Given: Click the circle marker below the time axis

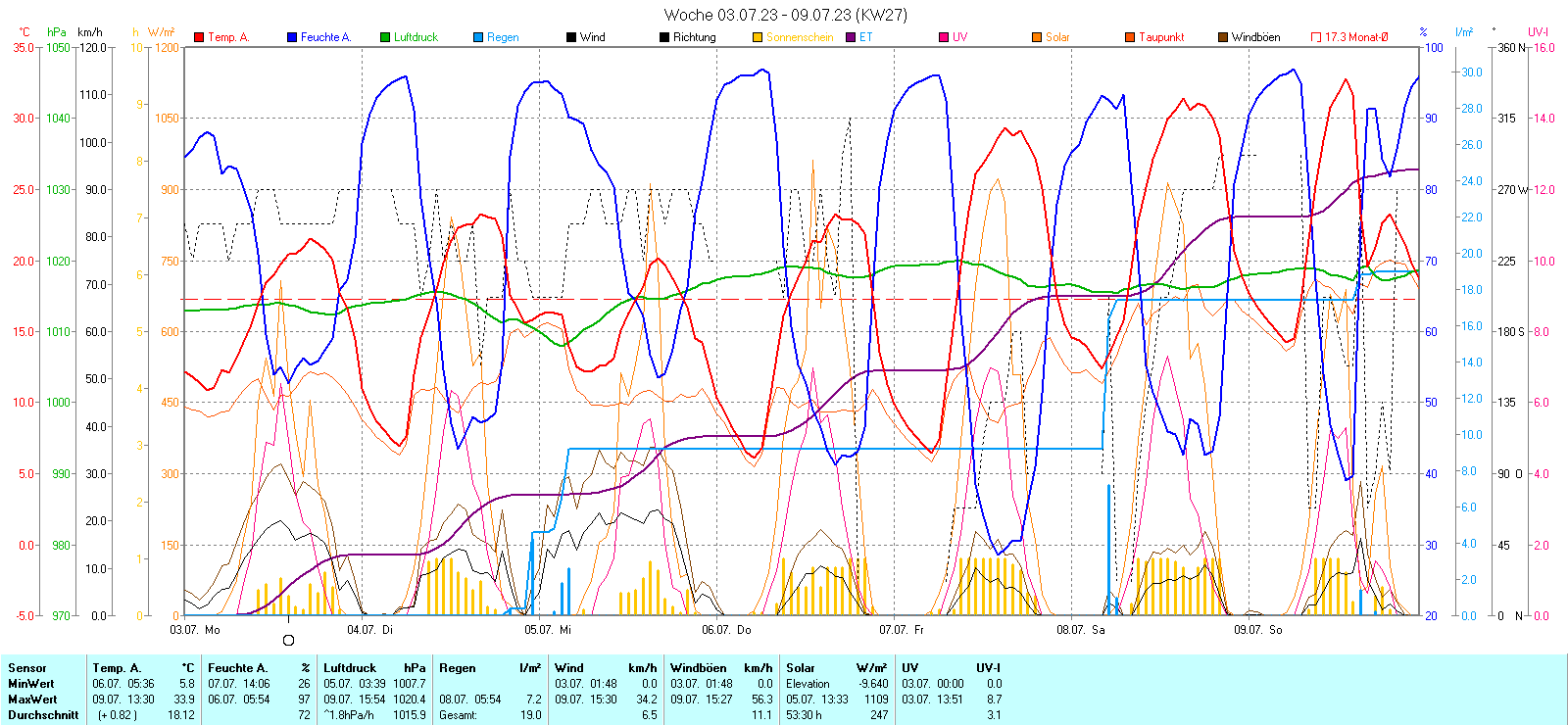Looking at the screenshot, I should coord(288,640).
